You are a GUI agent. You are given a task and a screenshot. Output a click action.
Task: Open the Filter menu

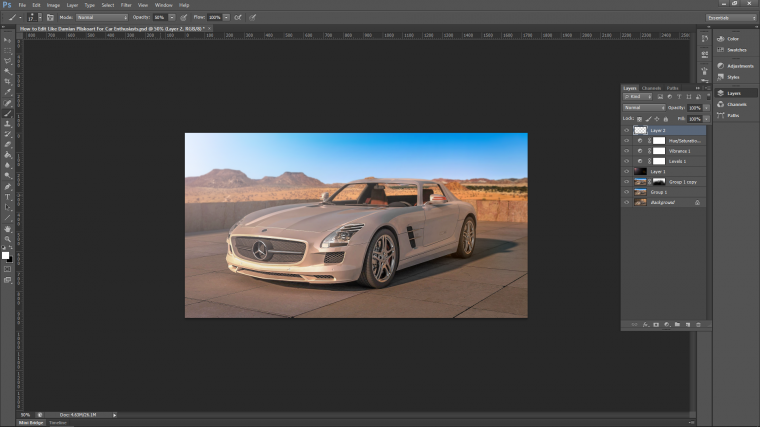click(x=126, y=5)
